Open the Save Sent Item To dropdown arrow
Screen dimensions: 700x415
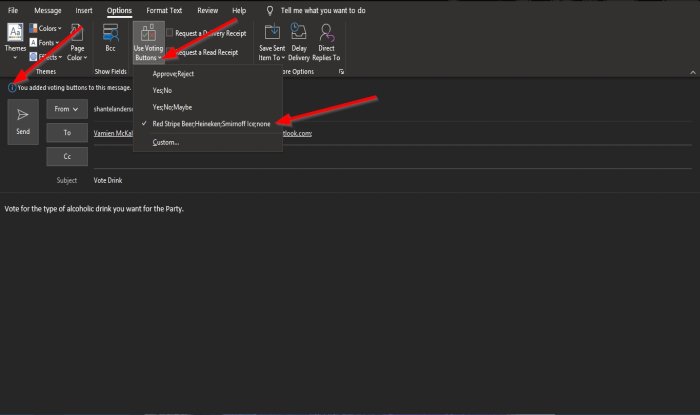pos(283,58)
